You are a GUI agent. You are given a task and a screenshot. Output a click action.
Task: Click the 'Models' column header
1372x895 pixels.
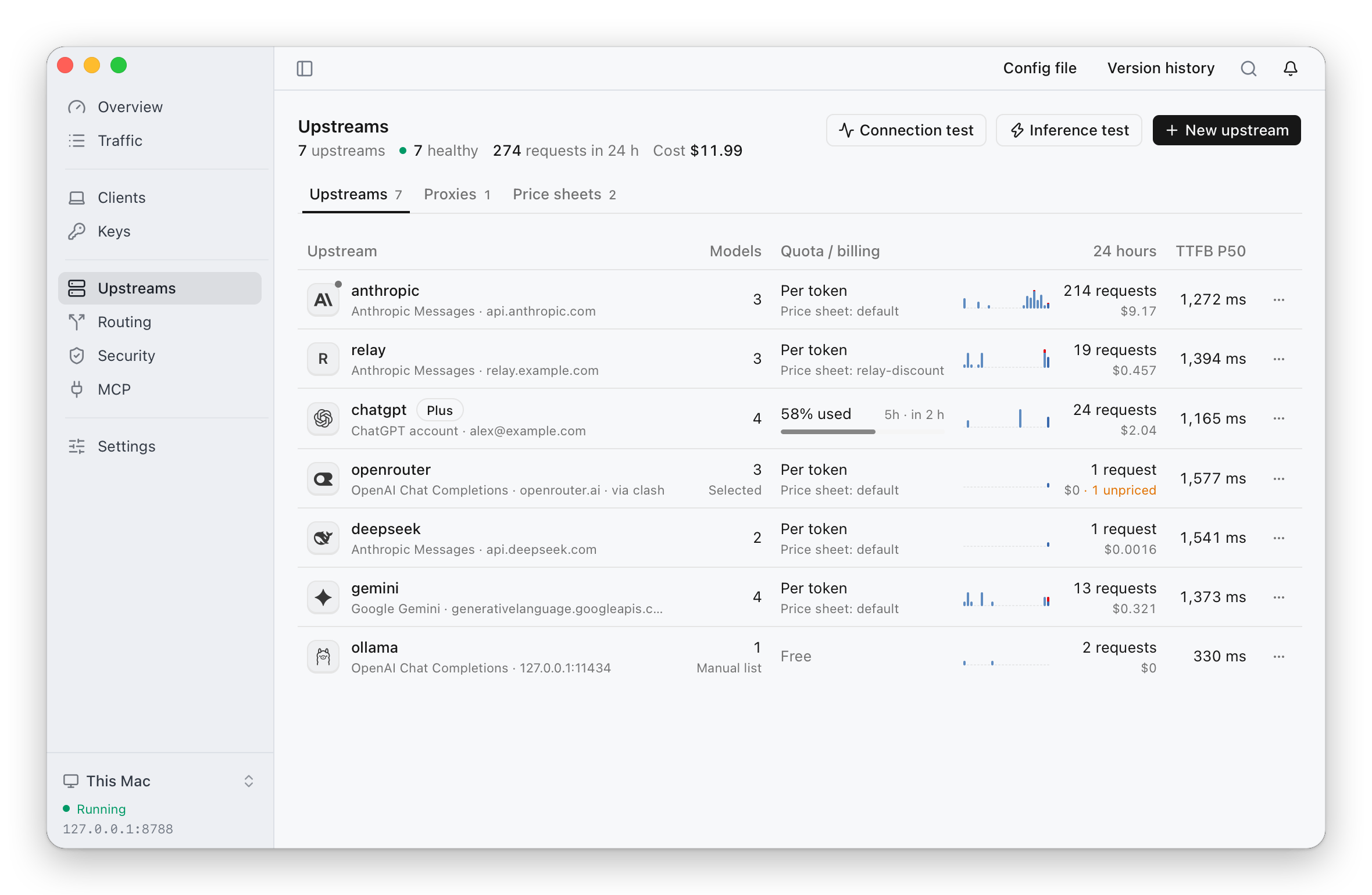735,251
